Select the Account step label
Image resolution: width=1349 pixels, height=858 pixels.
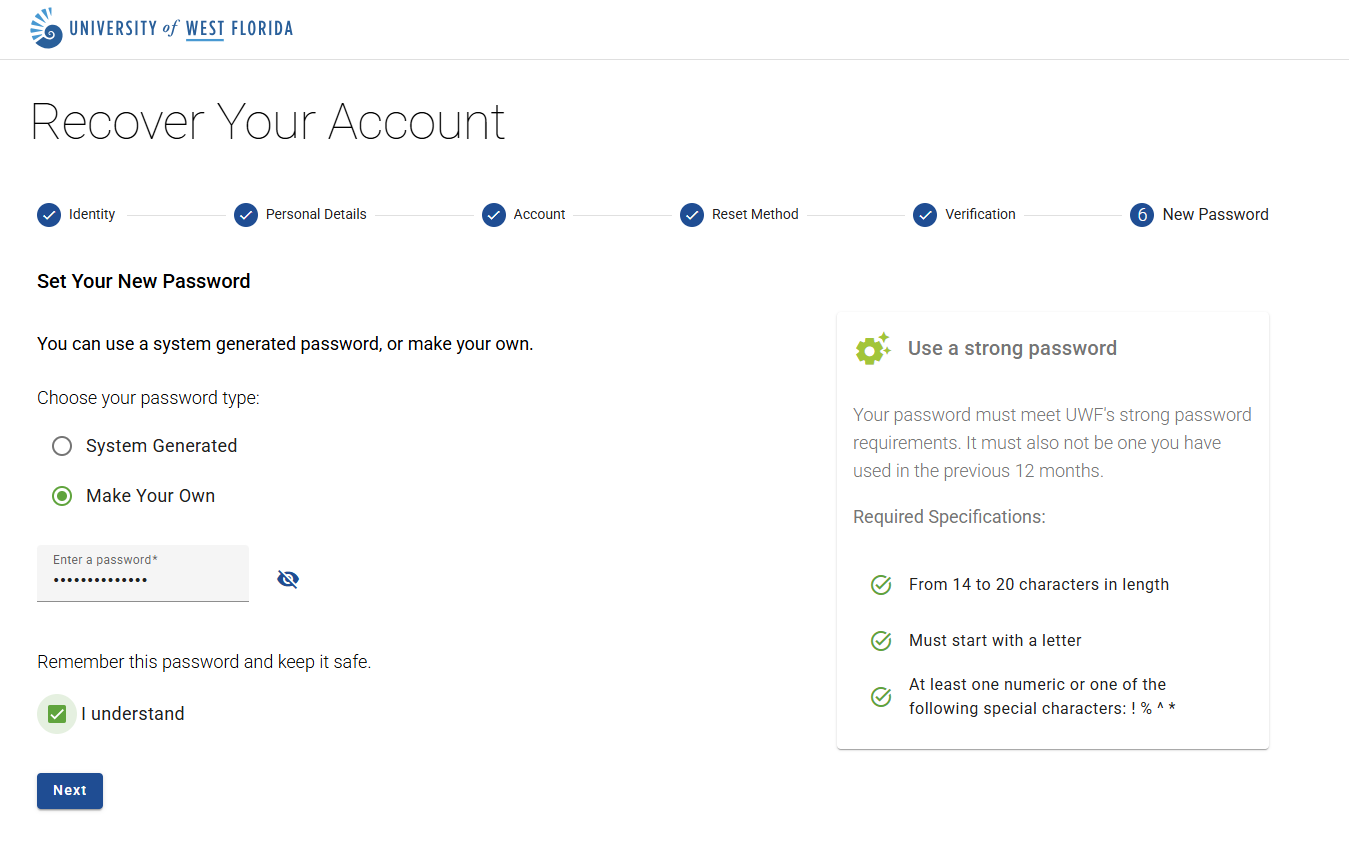(x=540, y=214)
